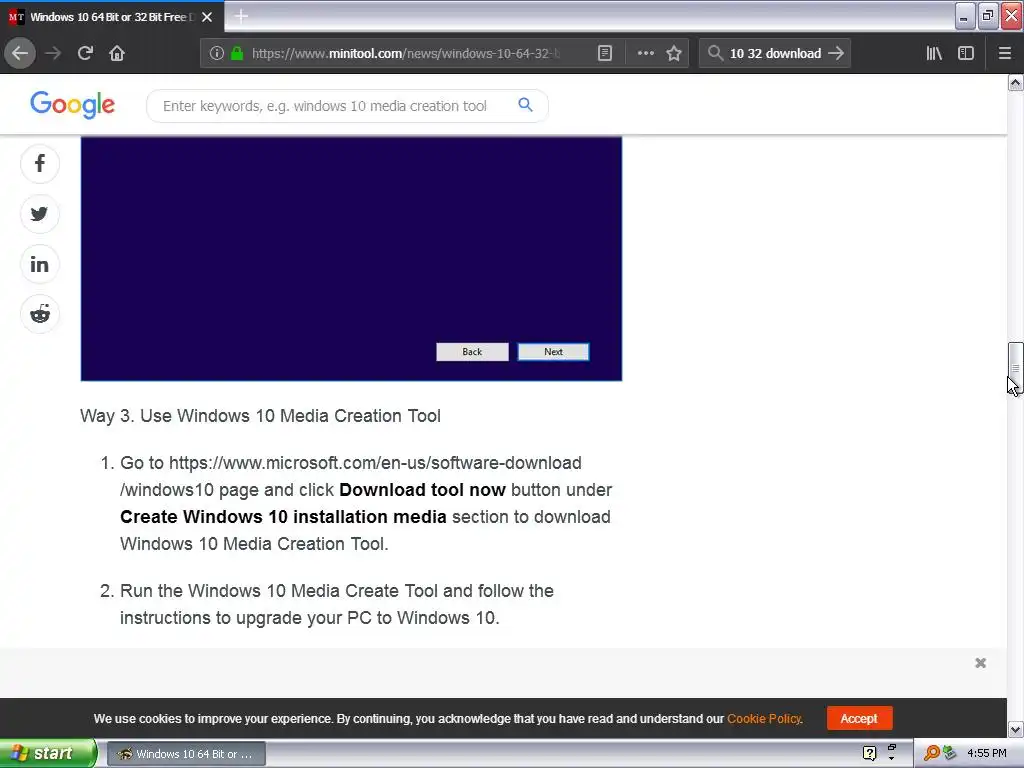Open page actions three-dots menu

645,54
